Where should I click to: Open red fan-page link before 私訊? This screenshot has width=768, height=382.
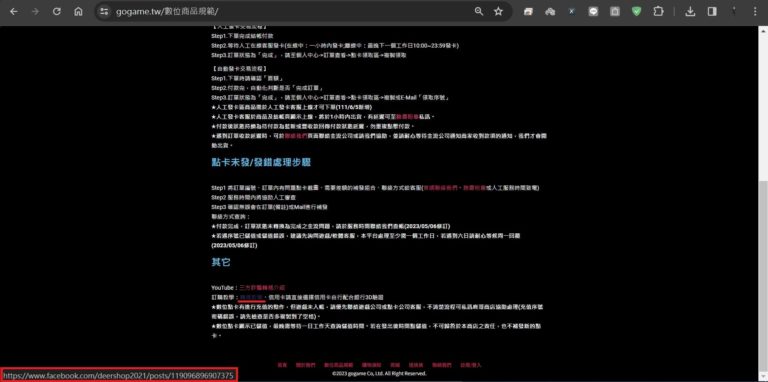[408, 117]
